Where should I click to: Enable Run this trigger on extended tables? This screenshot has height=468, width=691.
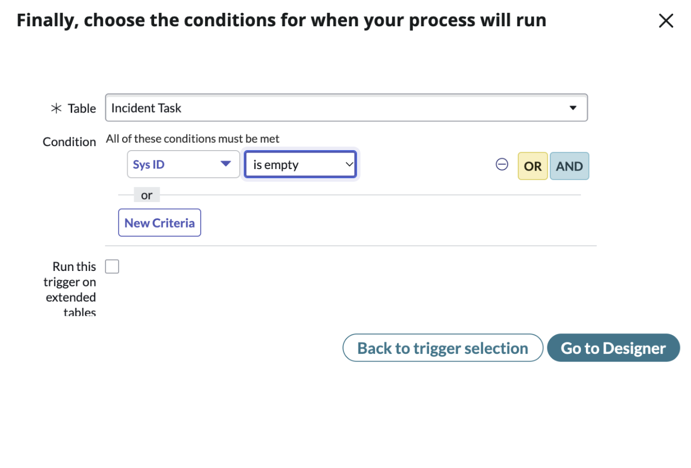tap(112, 267)
